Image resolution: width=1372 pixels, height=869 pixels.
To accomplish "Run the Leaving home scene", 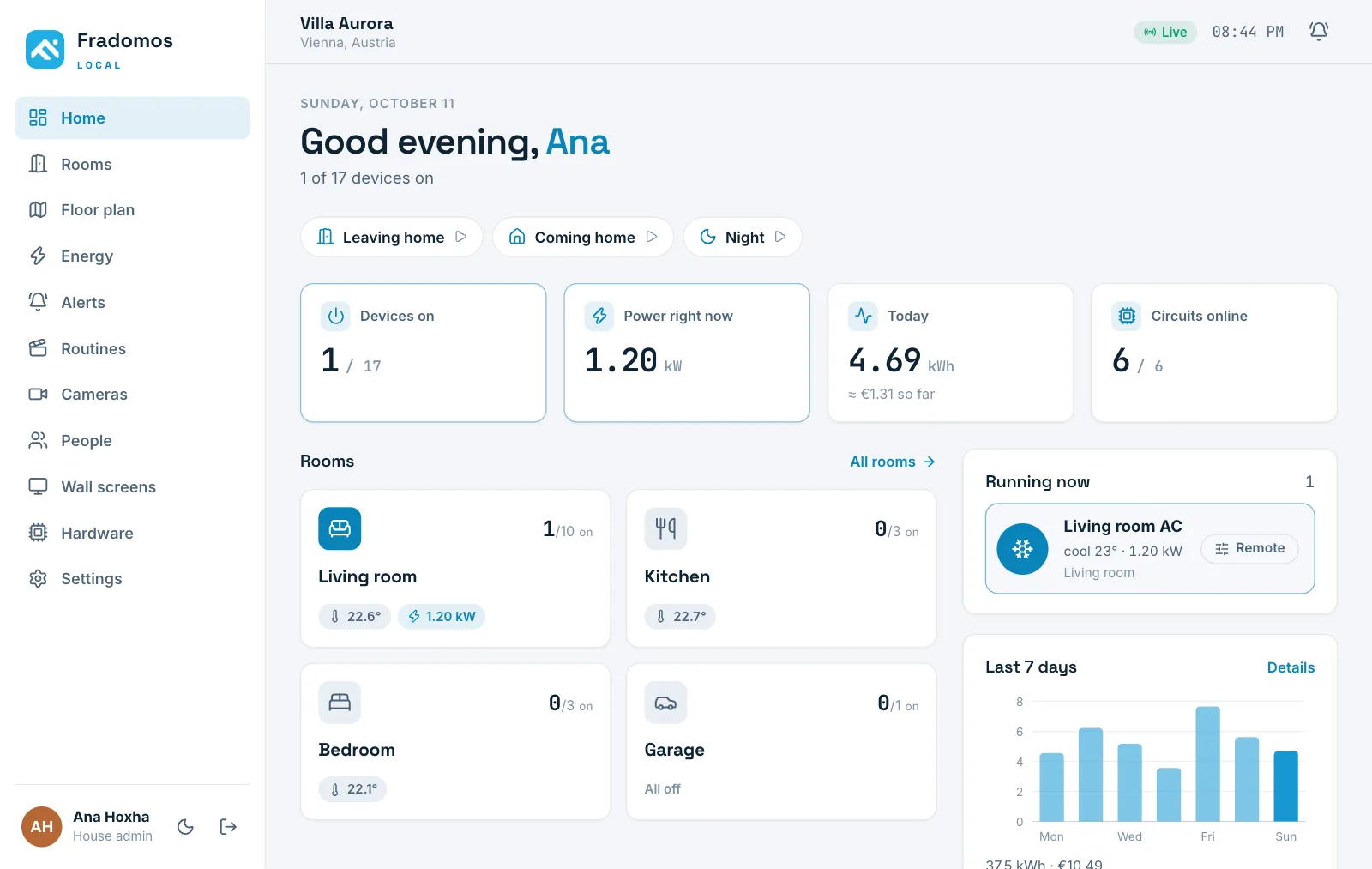I will [x=391, y=237].
